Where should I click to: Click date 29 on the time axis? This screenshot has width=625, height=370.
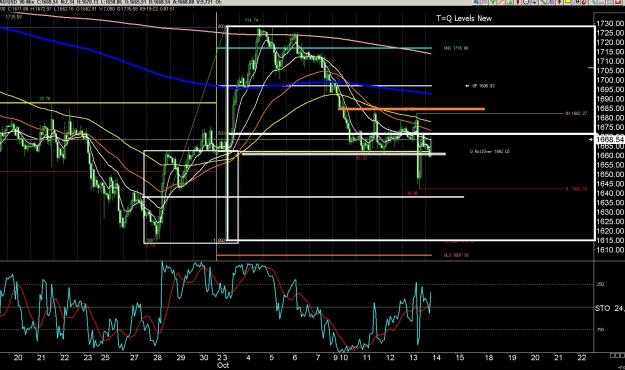click(181, 358)
